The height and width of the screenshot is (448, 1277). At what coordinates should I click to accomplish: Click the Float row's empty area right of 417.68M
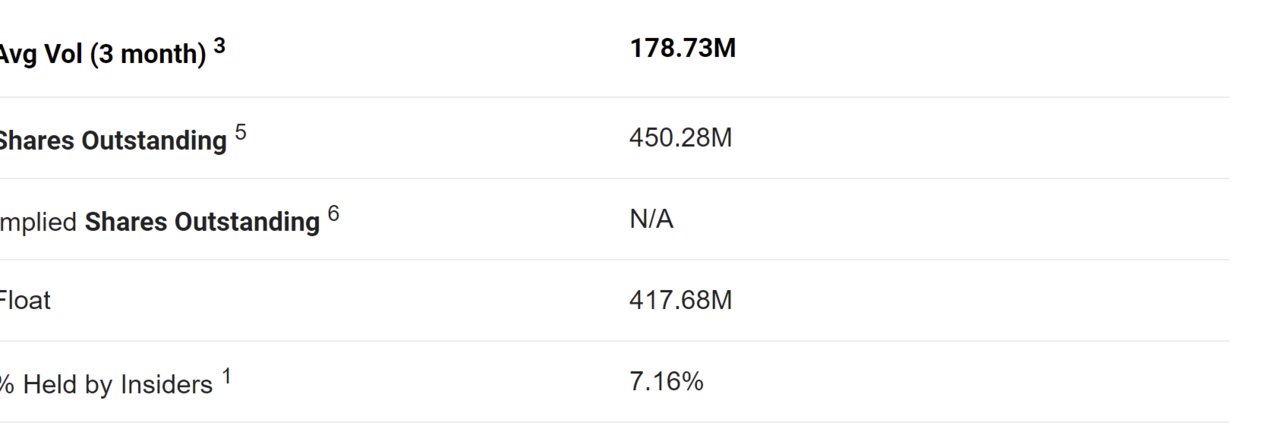point(980,300)
